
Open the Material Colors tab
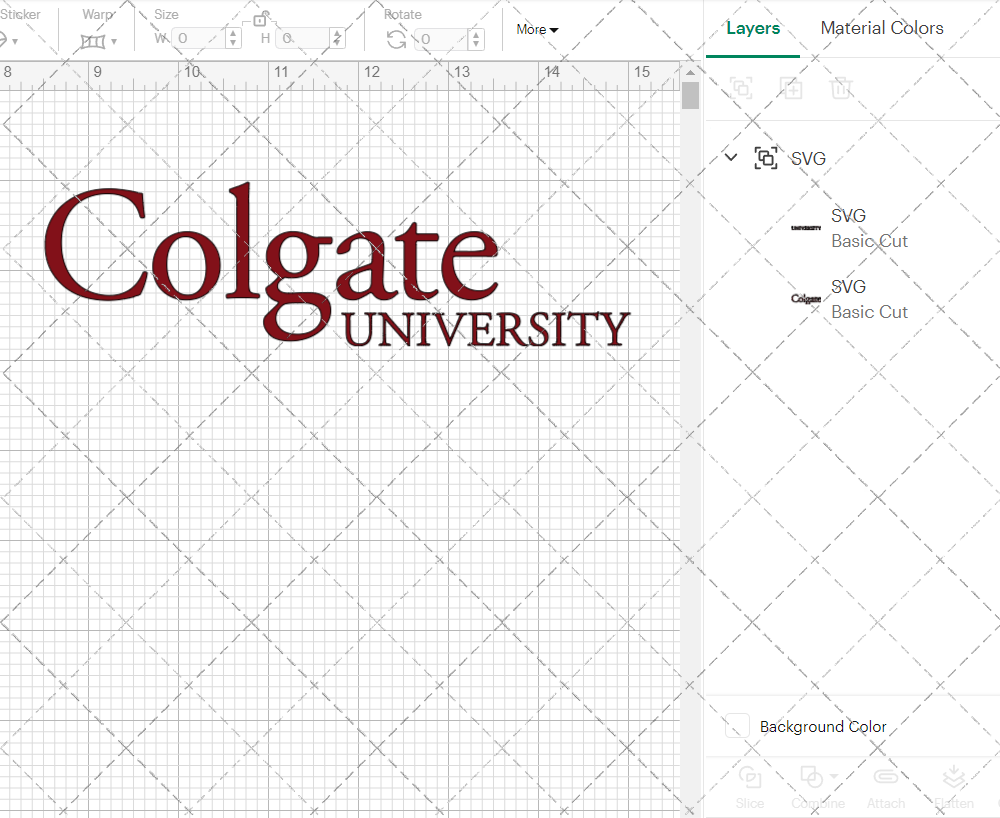881,28
